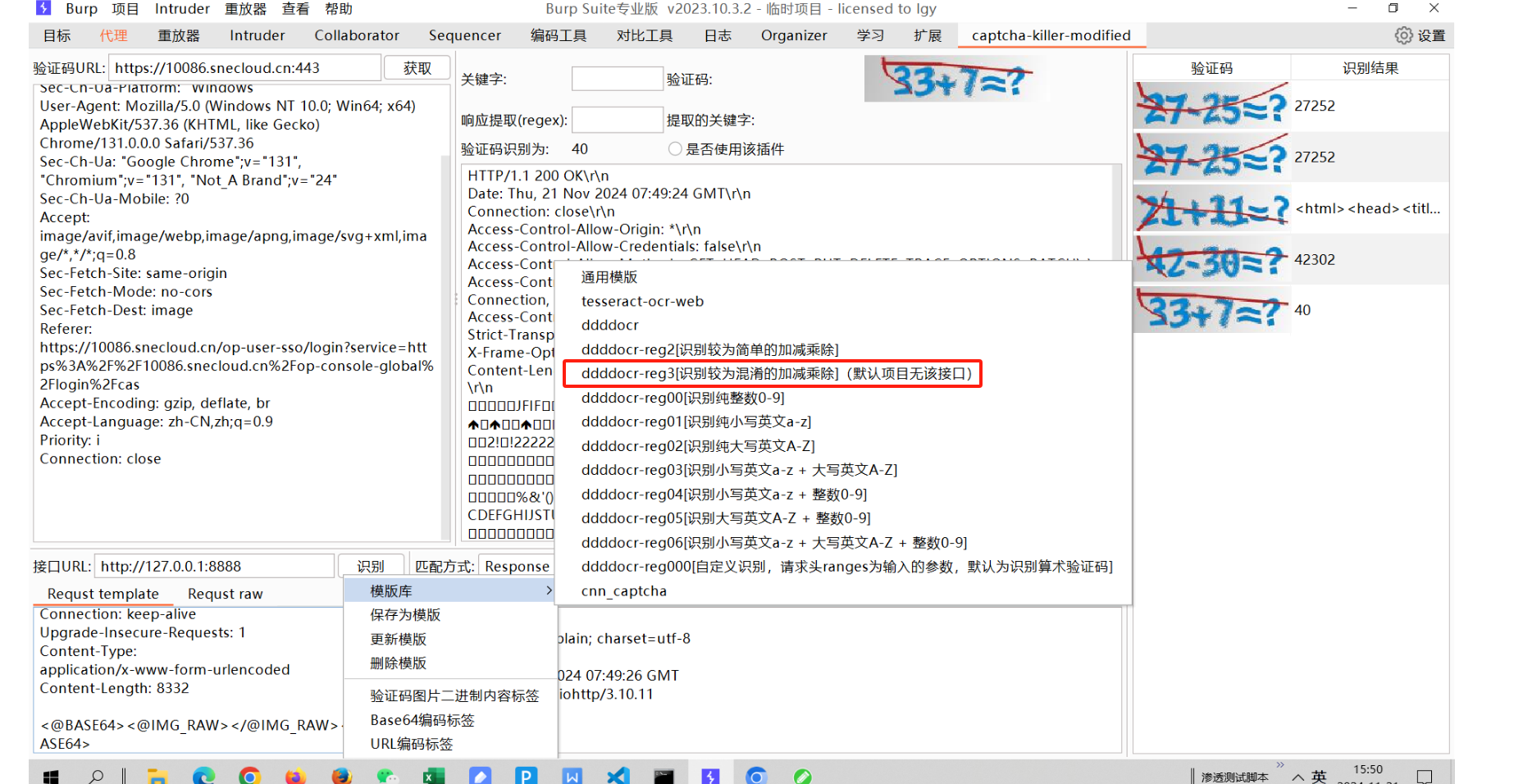Viewport: 1514px width, 784px height.
Task: Open the 代理 tab
Action: click(113, 35)
